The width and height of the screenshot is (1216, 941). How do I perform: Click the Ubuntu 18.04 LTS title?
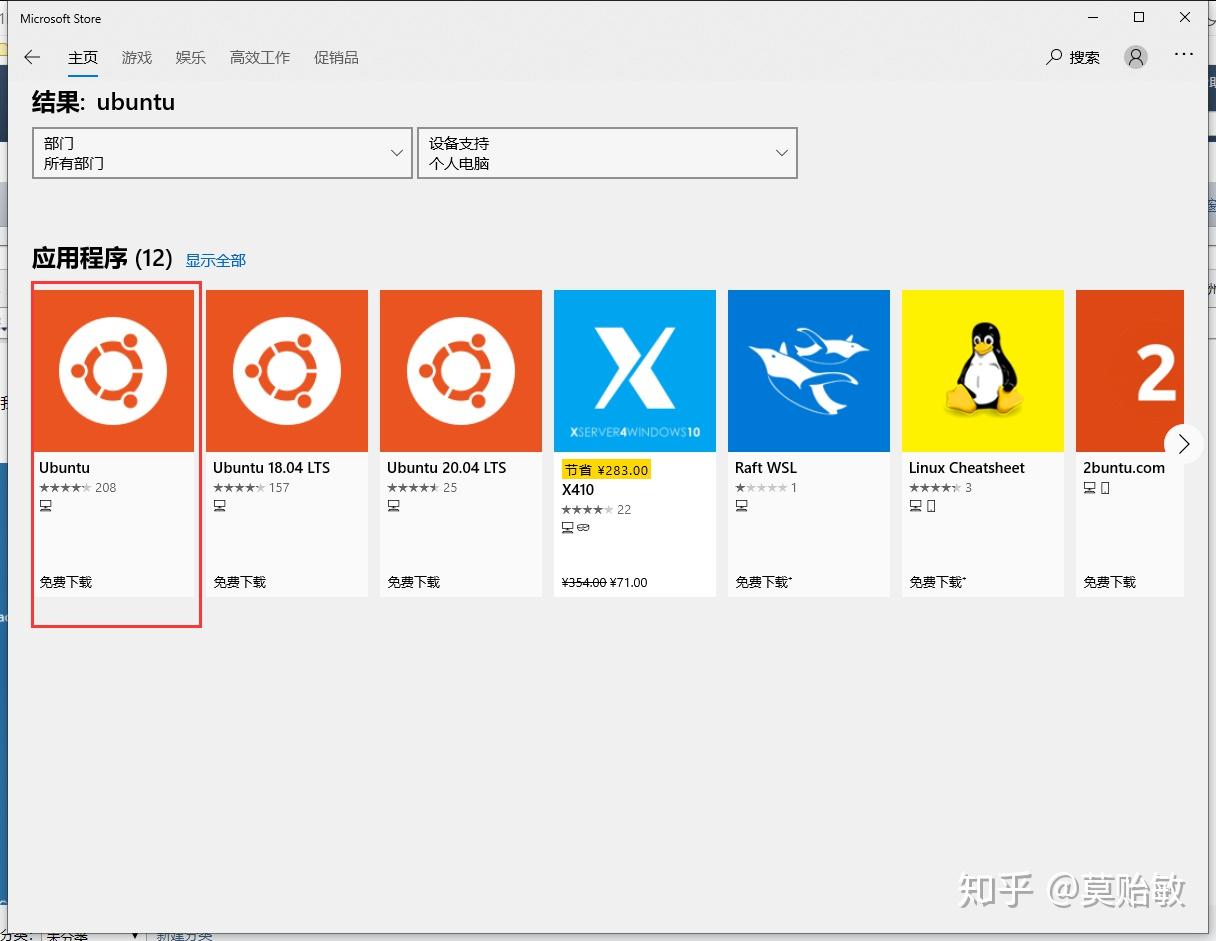(x=271, y=468)
